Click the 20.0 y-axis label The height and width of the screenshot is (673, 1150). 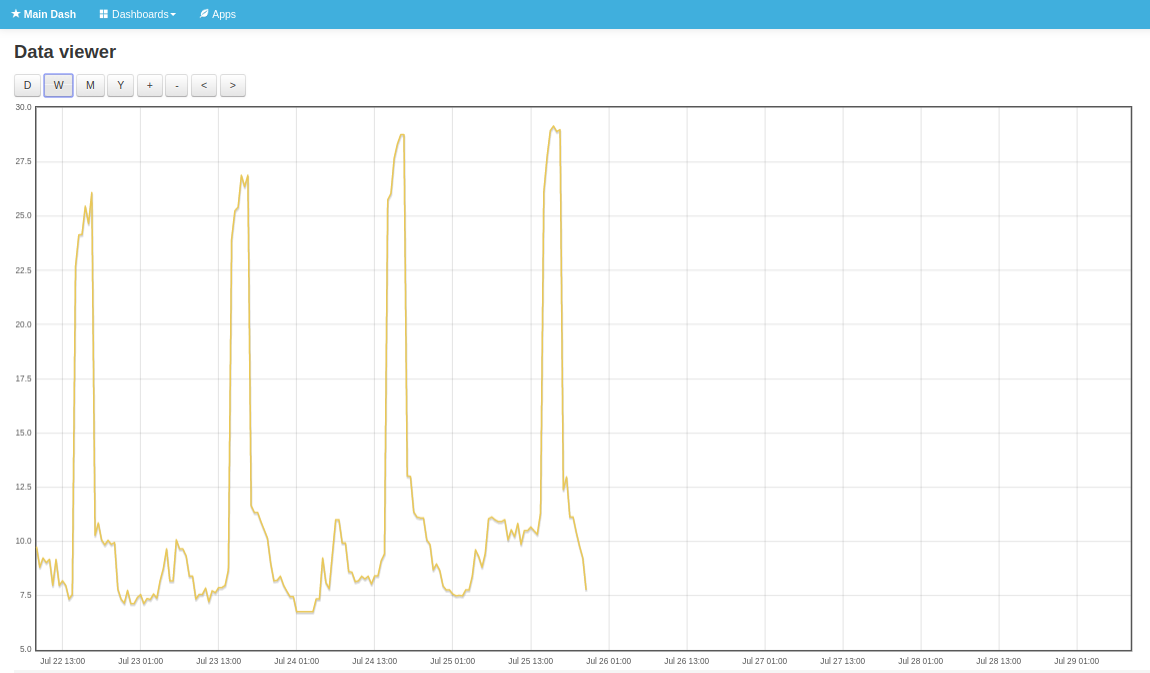click(x=23, y=324)
